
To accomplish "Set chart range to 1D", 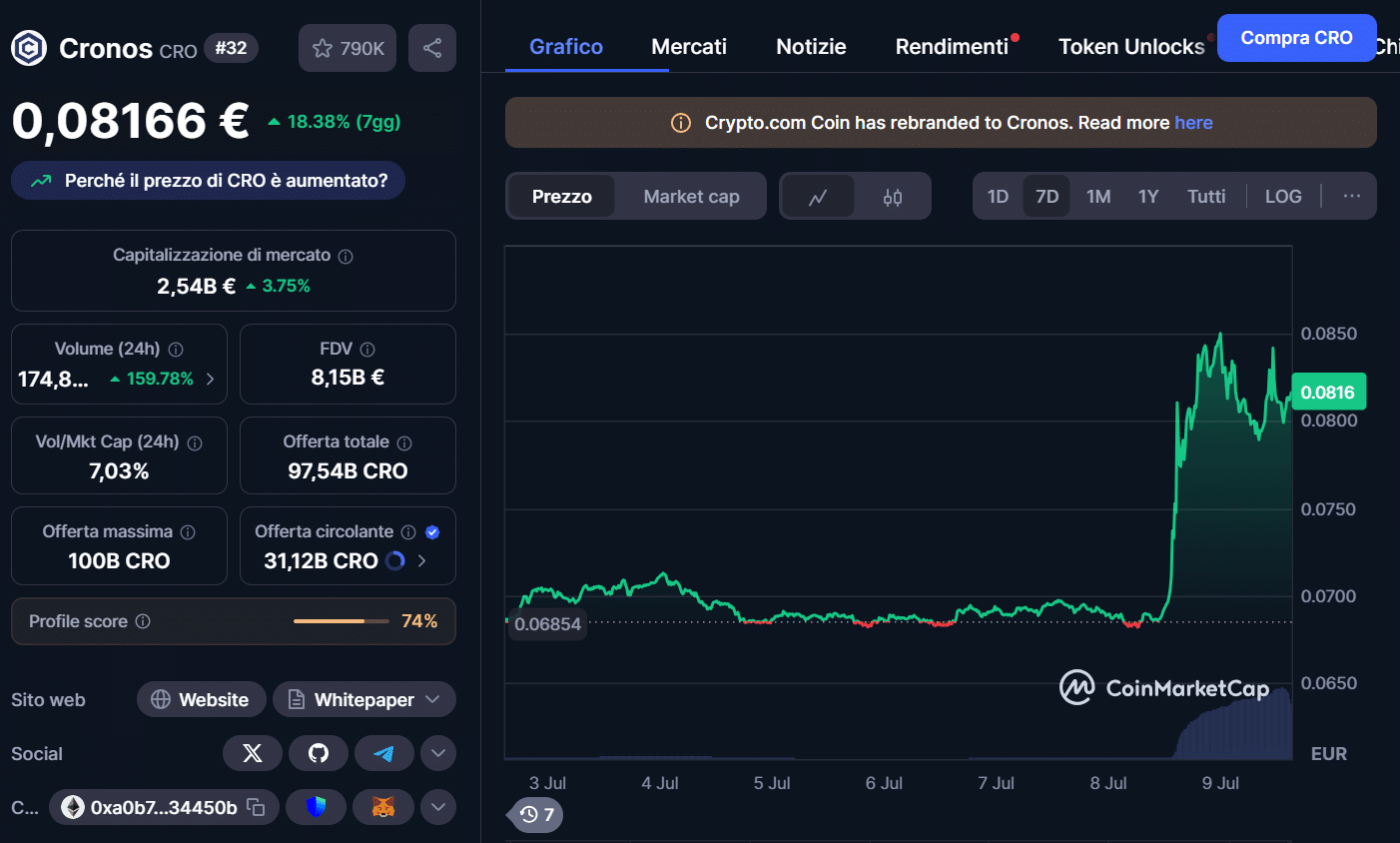I will tap(998, 197).
